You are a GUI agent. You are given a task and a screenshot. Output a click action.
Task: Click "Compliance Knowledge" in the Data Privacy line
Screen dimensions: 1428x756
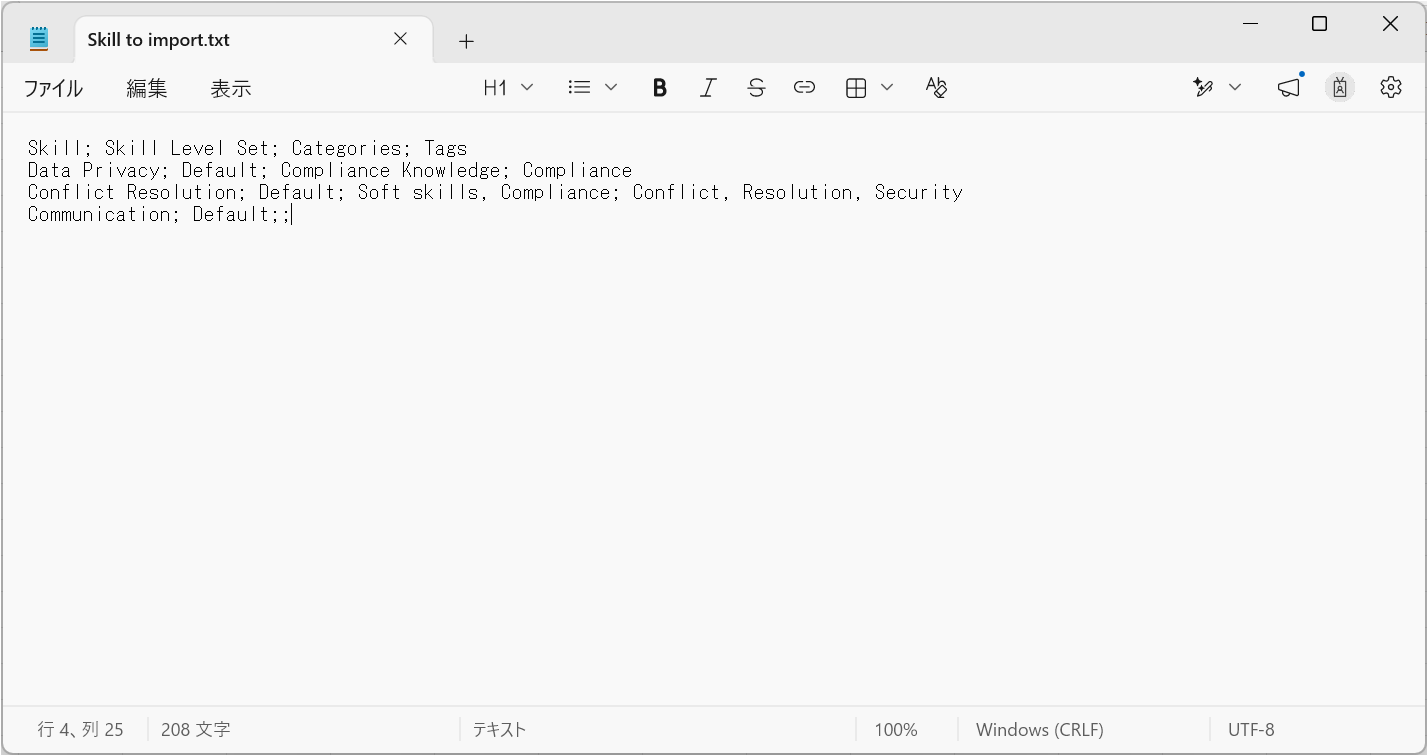click(x=390, y=170)
